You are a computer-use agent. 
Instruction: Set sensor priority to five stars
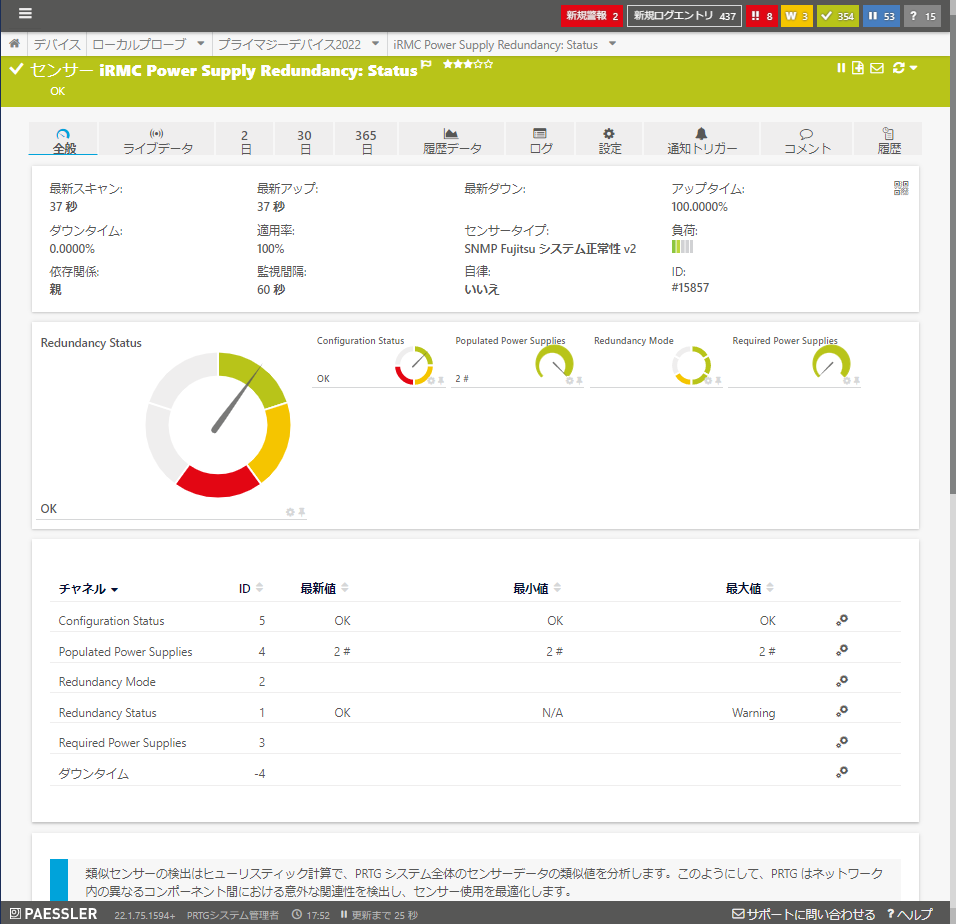[488, 63]
